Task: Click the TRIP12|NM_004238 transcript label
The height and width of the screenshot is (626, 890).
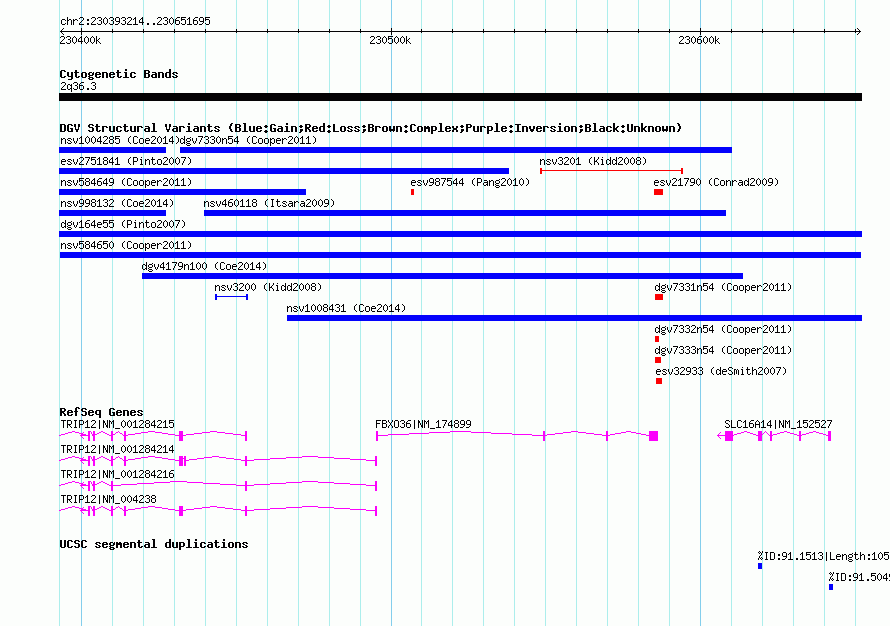Action: 108,499
